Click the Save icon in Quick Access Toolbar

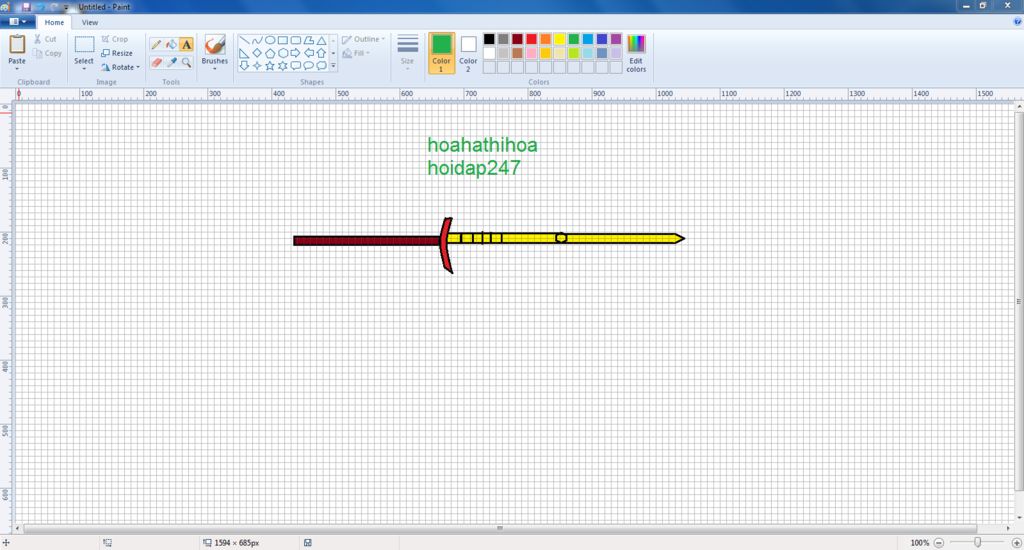tap(27, 7)
